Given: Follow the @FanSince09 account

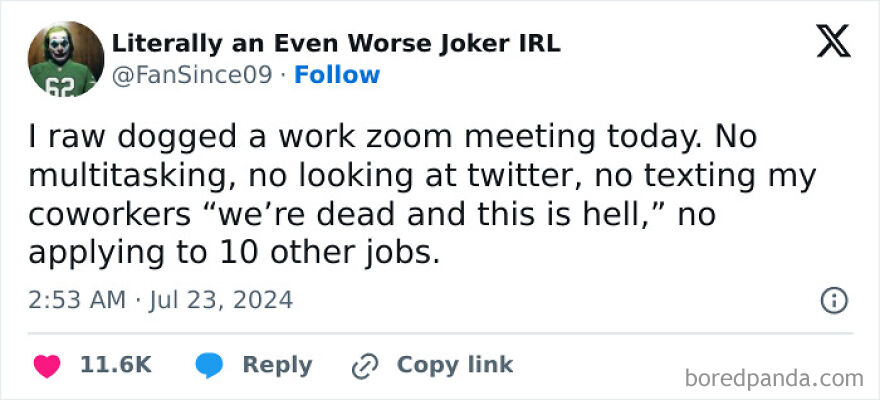Looking at the screenshot, I should [x=337, y=75].
